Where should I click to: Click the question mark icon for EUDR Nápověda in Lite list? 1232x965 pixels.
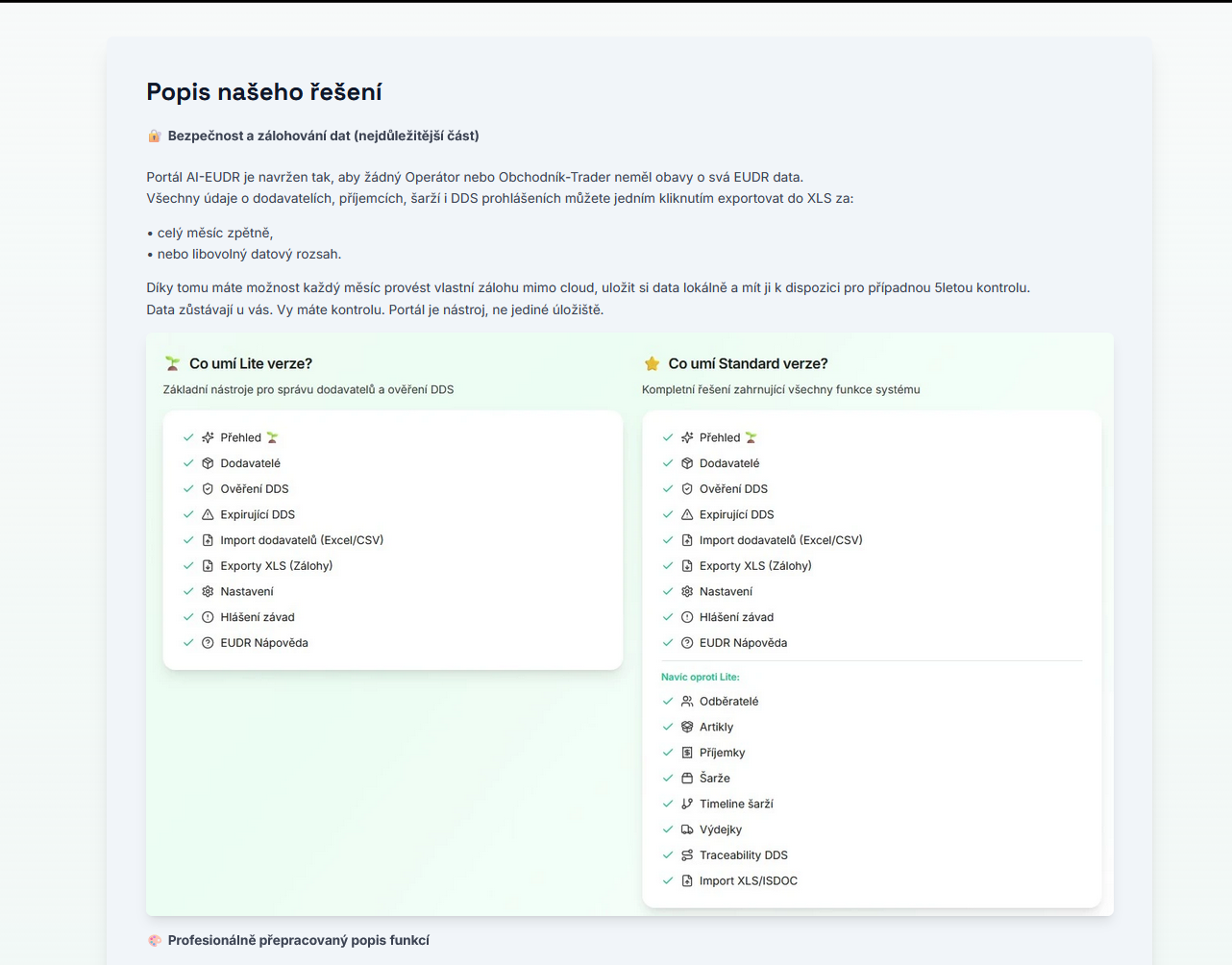click(x=208, y=643)
